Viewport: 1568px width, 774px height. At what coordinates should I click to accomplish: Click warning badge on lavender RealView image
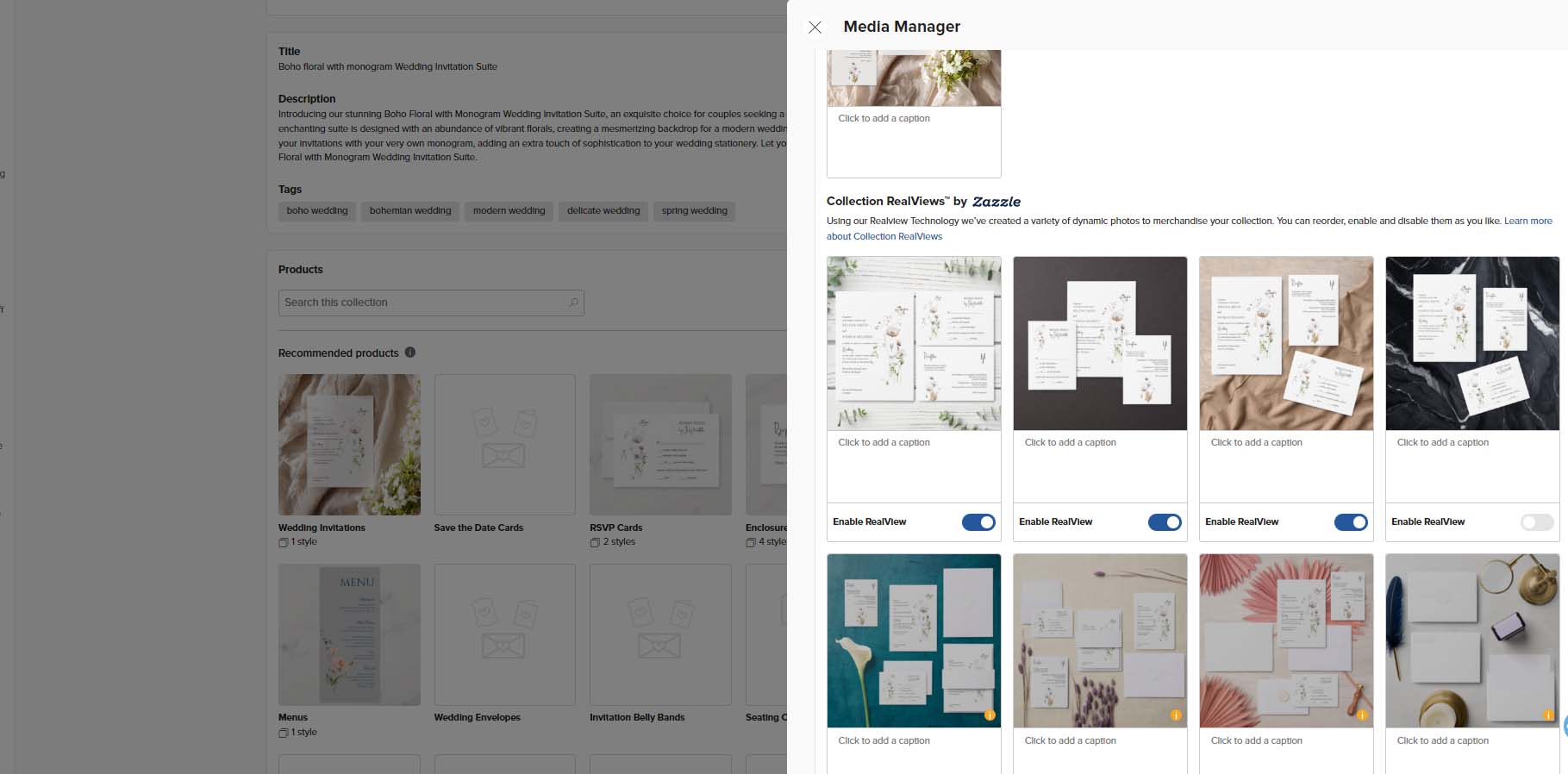1176,715
